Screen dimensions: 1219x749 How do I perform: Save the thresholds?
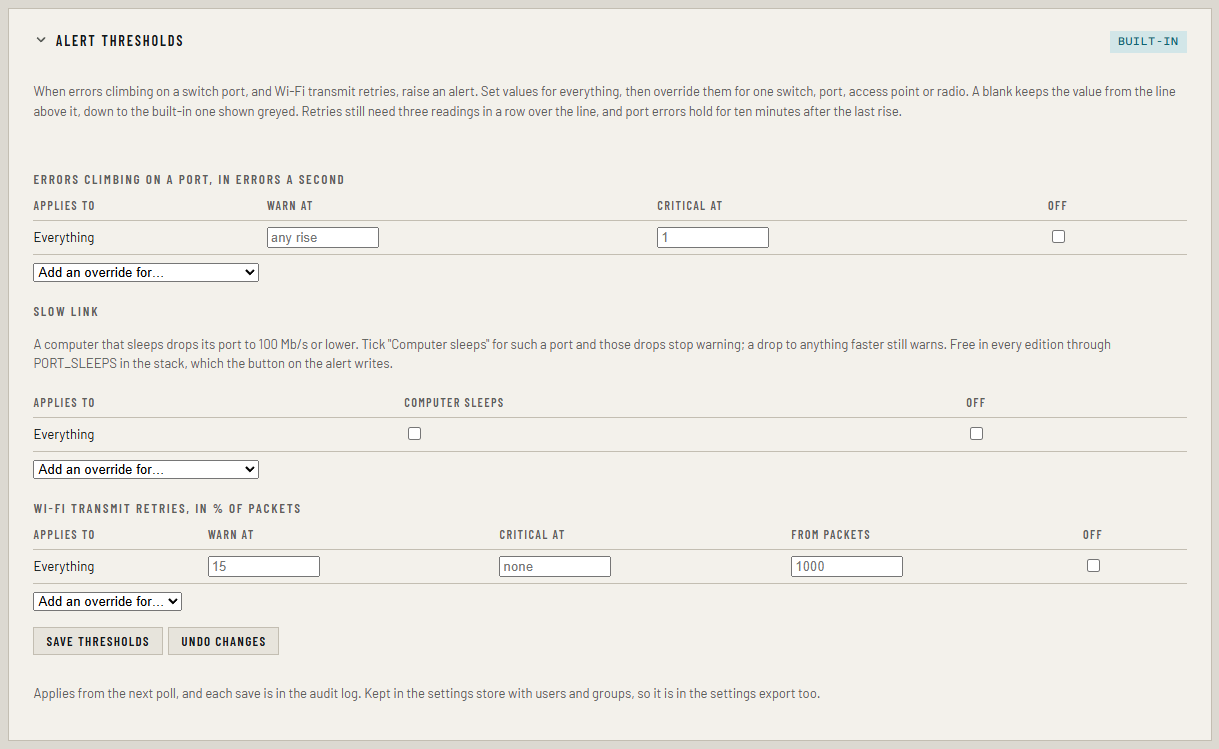point(98,641)
